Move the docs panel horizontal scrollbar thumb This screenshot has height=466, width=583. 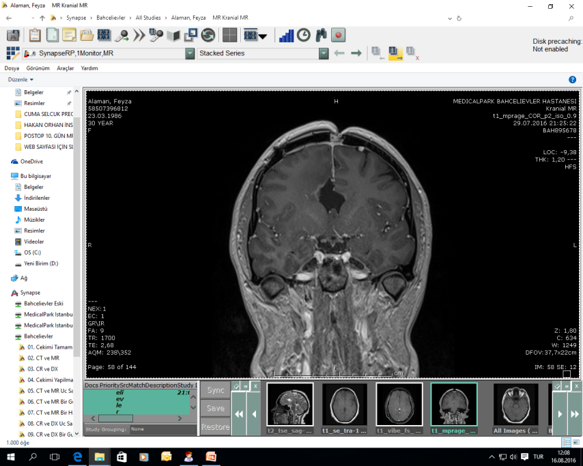pyautogui.click(x=116, y=418)
